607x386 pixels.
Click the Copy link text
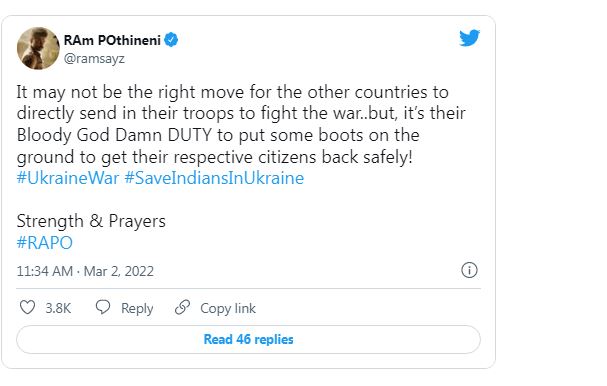point(228,309)
